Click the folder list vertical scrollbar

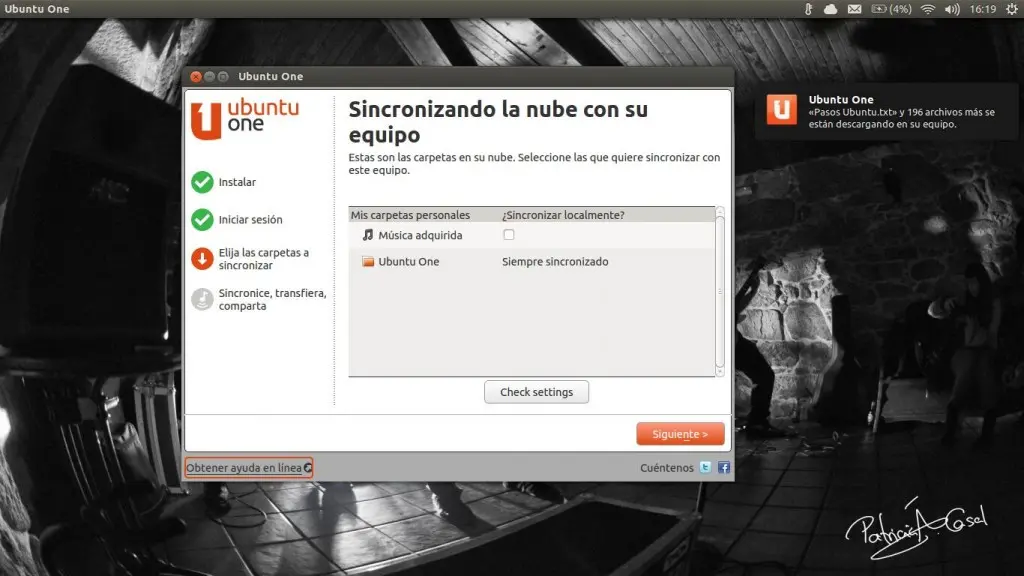point(720,291)
